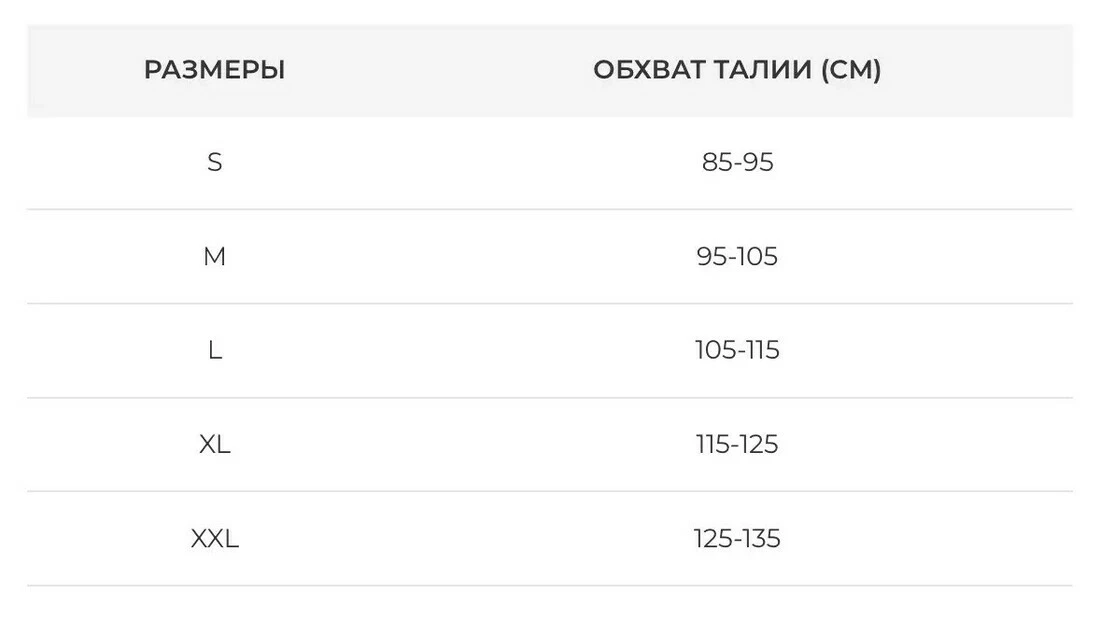Click the number 135 in the XXL row
The height and width of the screenshot is (622, 1100).
point(761,539)
